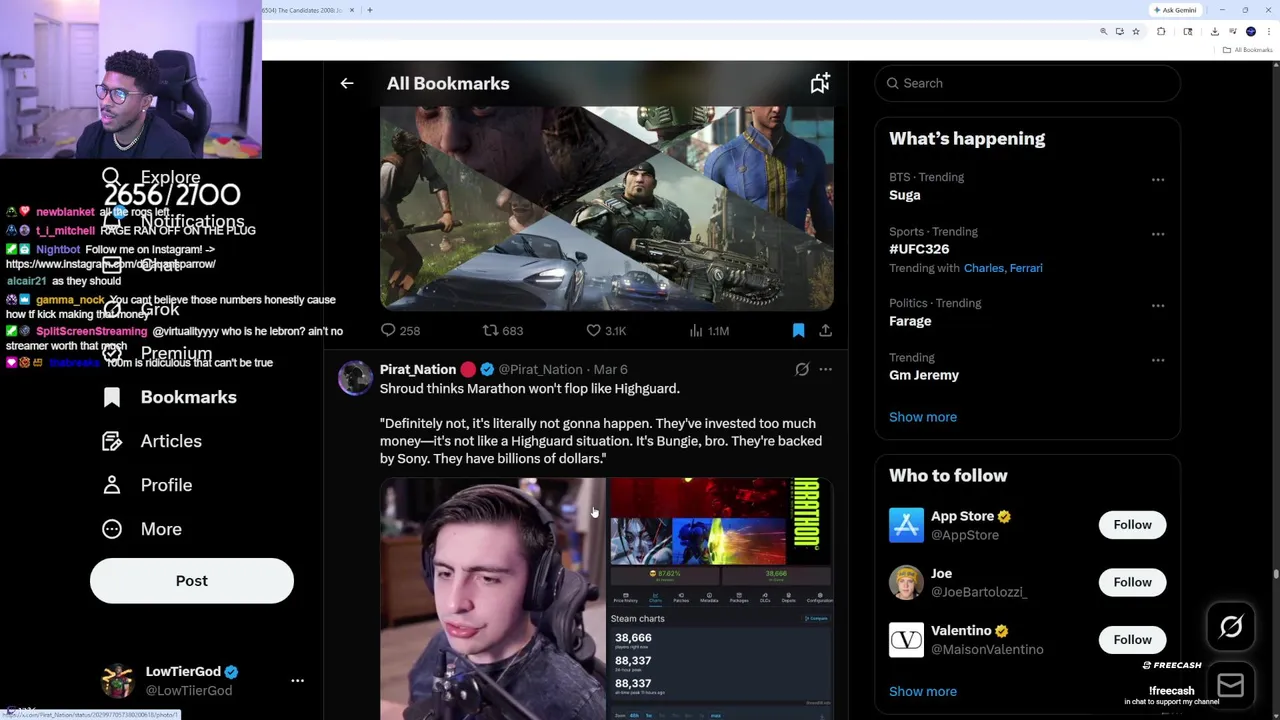
Task: Open Chrome extensions puzzle icon
Action: pos(1161,31)
